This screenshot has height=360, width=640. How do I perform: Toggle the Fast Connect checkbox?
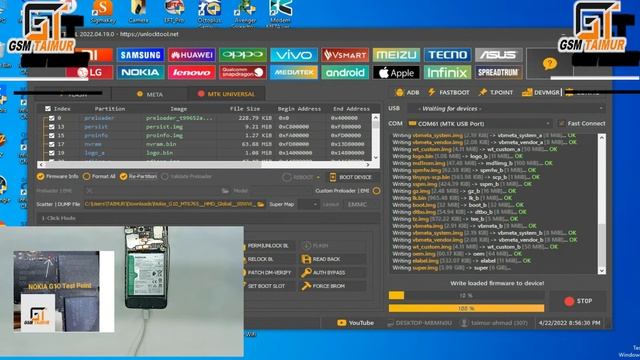(562, 123)
